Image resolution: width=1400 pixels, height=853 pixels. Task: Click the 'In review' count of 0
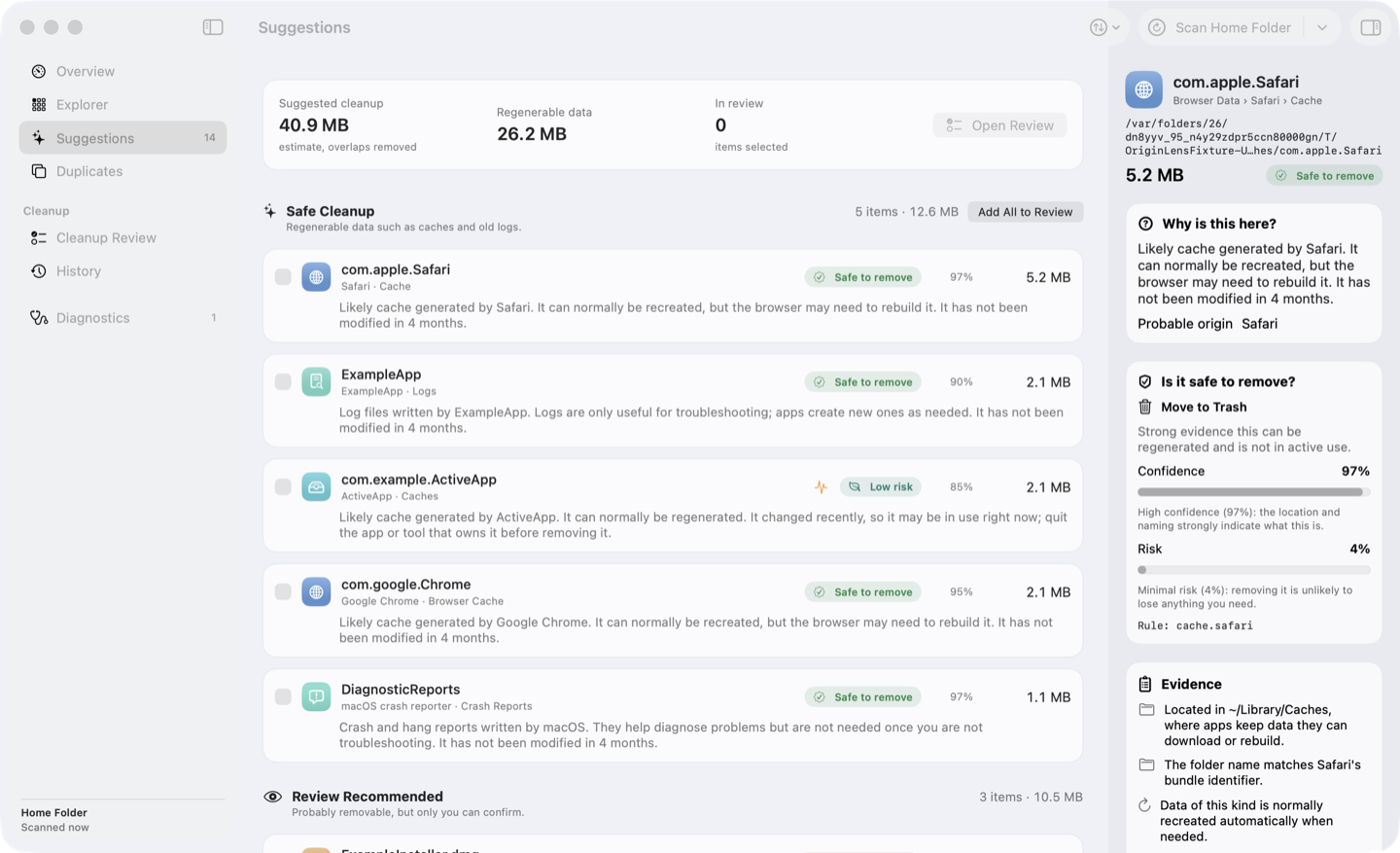tap(720, 125)
